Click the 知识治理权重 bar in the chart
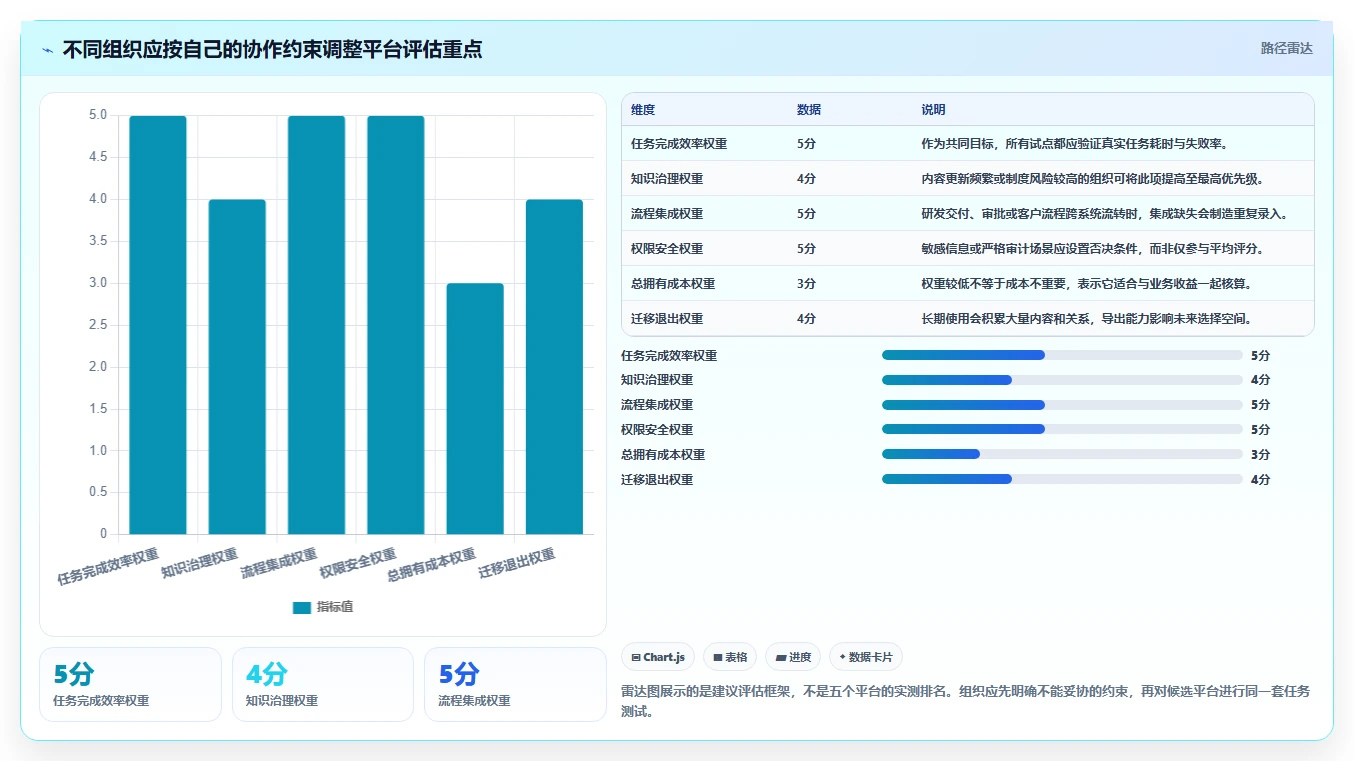1354x761 pixels. [237, 367]
